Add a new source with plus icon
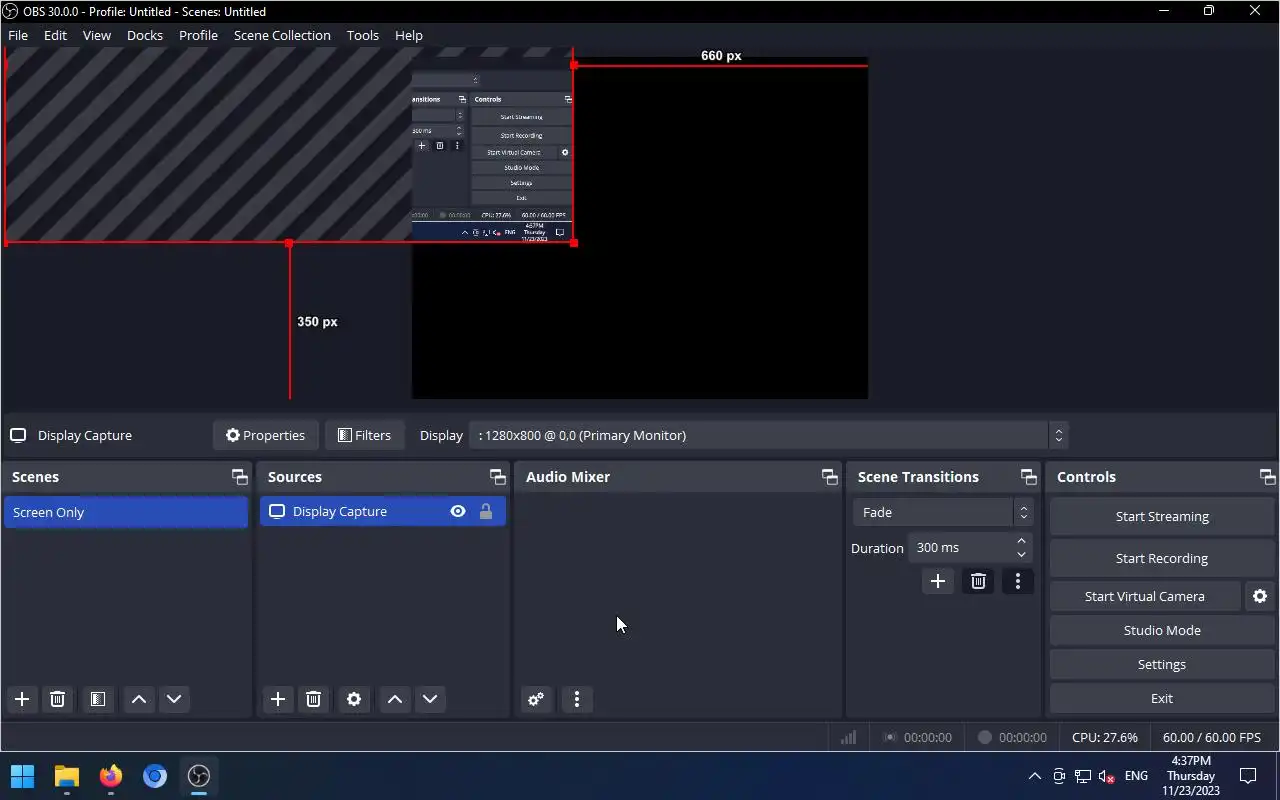Viewport: 1280px width, 800px height. click(x=278, y=699)
